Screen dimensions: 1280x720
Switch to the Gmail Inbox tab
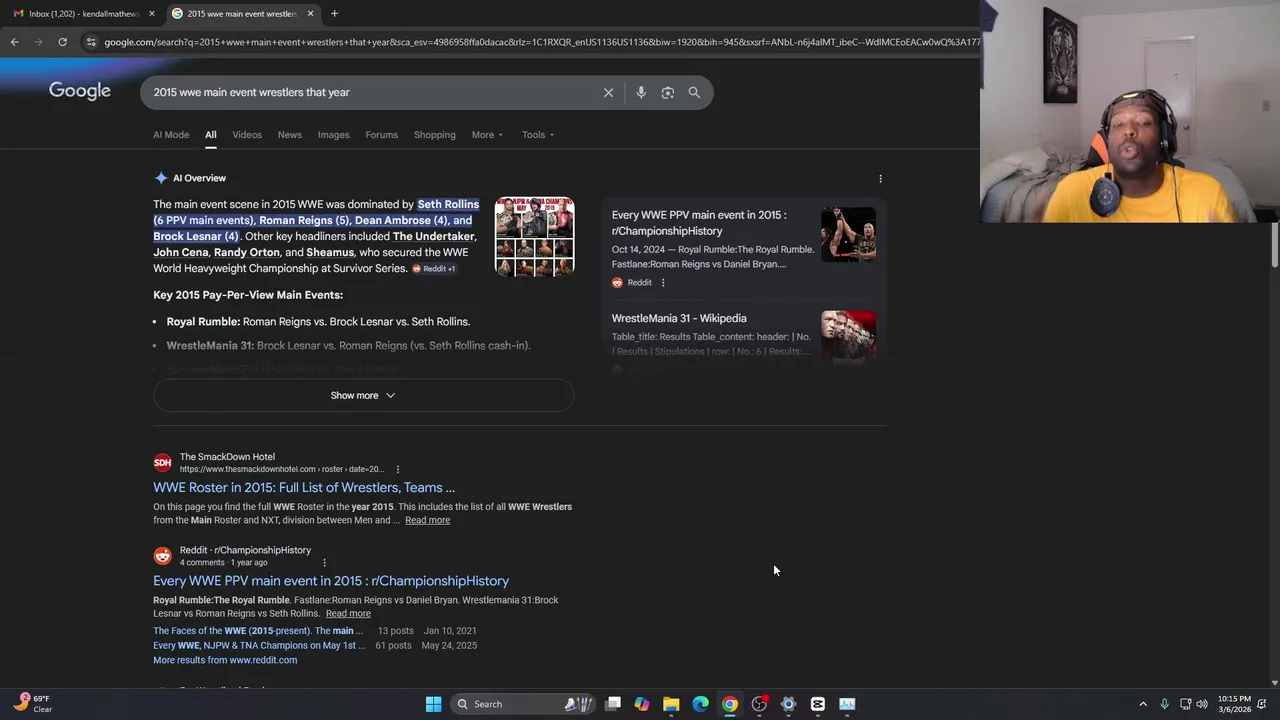tap(84, 13)
